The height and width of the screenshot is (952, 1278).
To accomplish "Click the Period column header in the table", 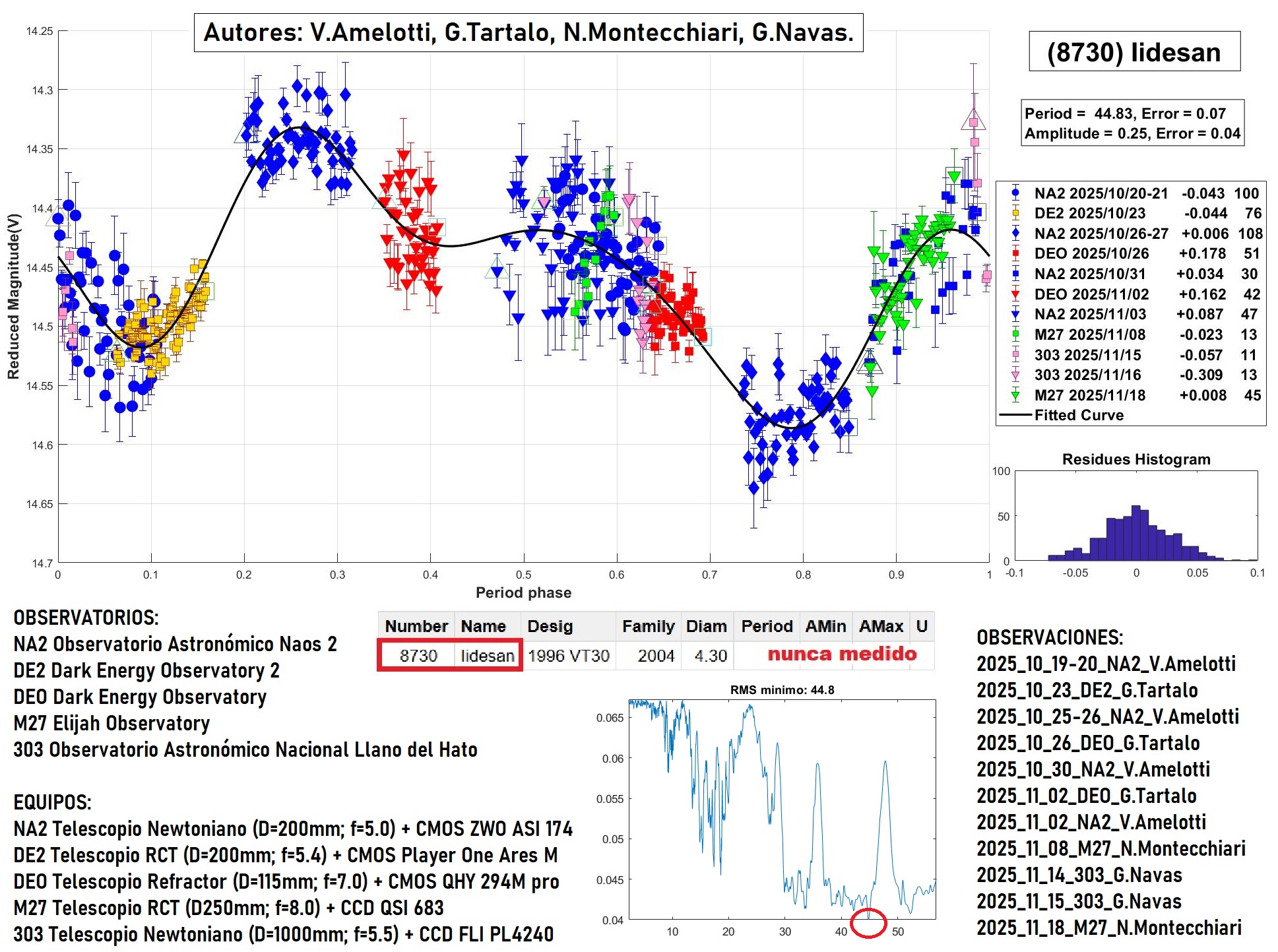I will coord(766,626).
